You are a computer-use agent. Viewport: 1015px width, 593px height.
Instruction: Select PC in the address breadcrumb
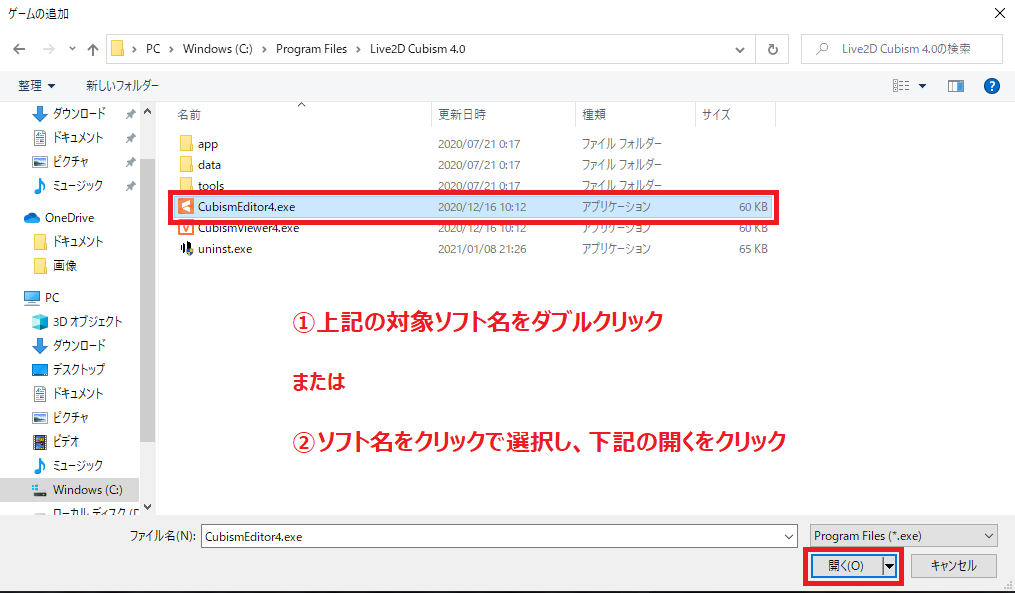[x=153, y=49]
